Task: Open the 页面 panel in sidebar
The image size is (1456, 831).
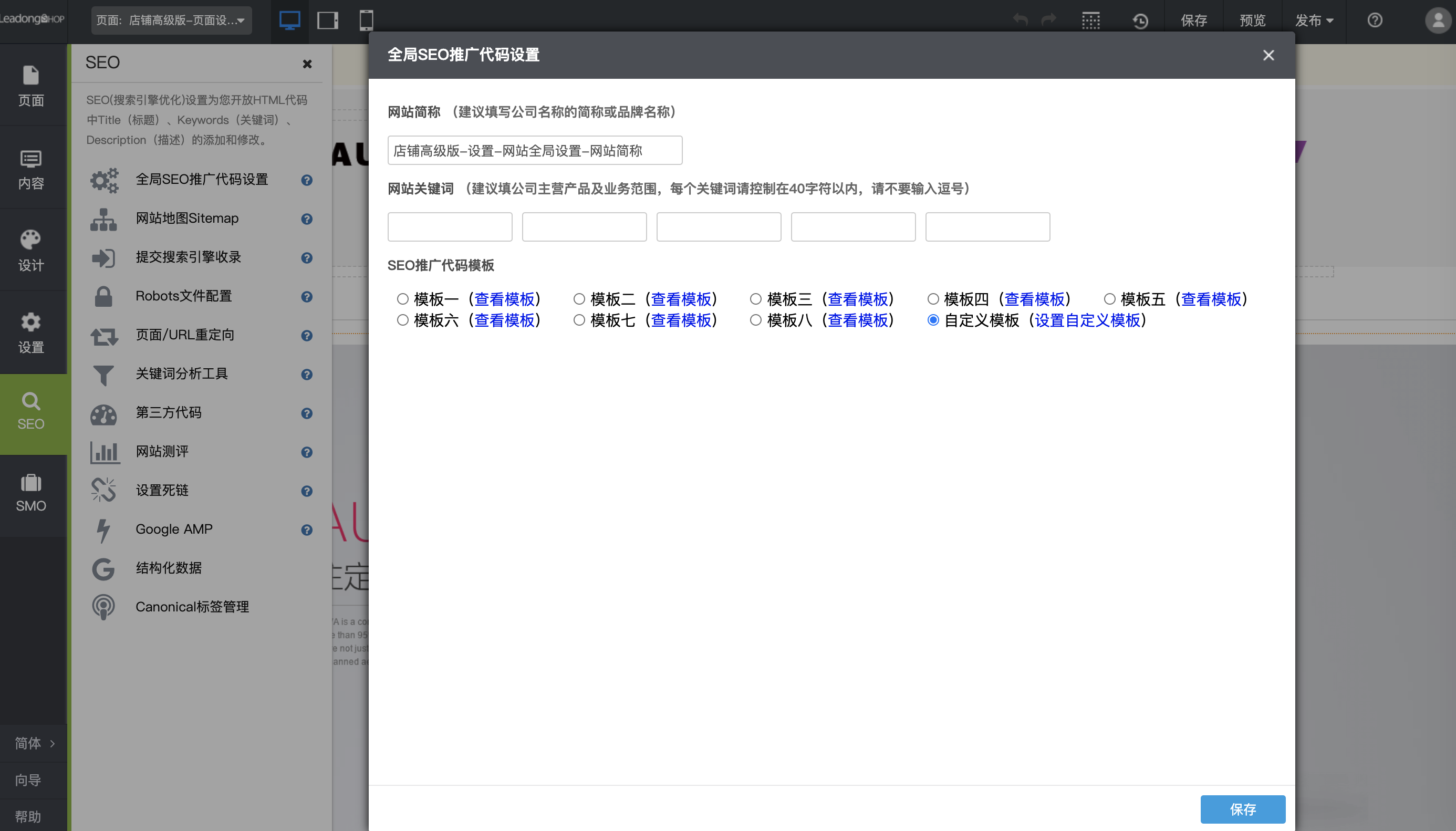Action: coord(32,86)
